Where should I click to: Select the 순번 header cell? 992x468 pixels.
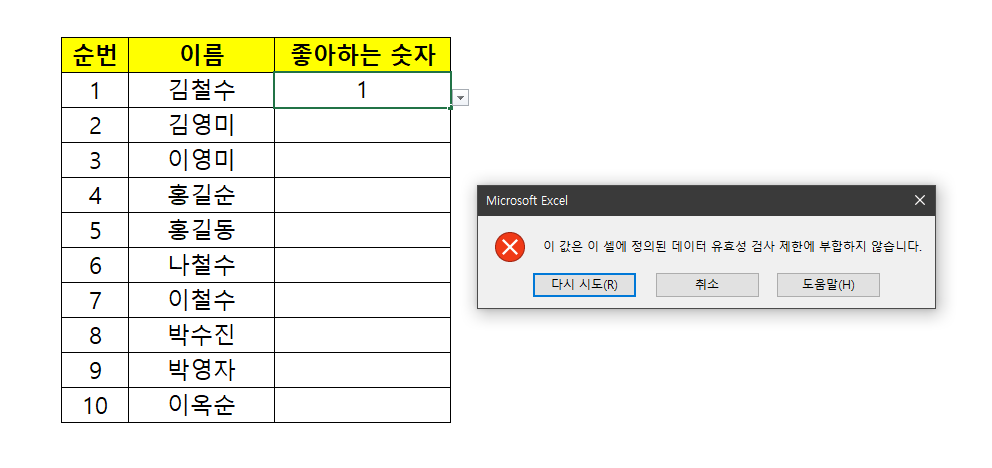95,55
